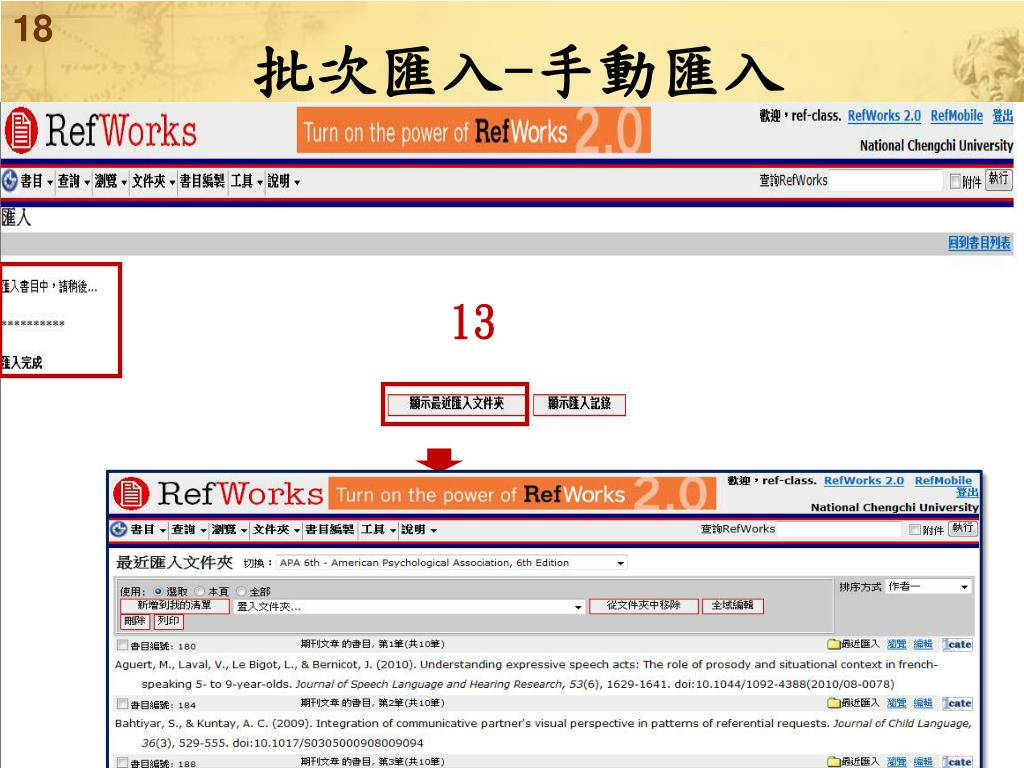This screenshot has width=1024, height=768.
Task: Check the box for 書目編號 188
Action: point(121,762)
